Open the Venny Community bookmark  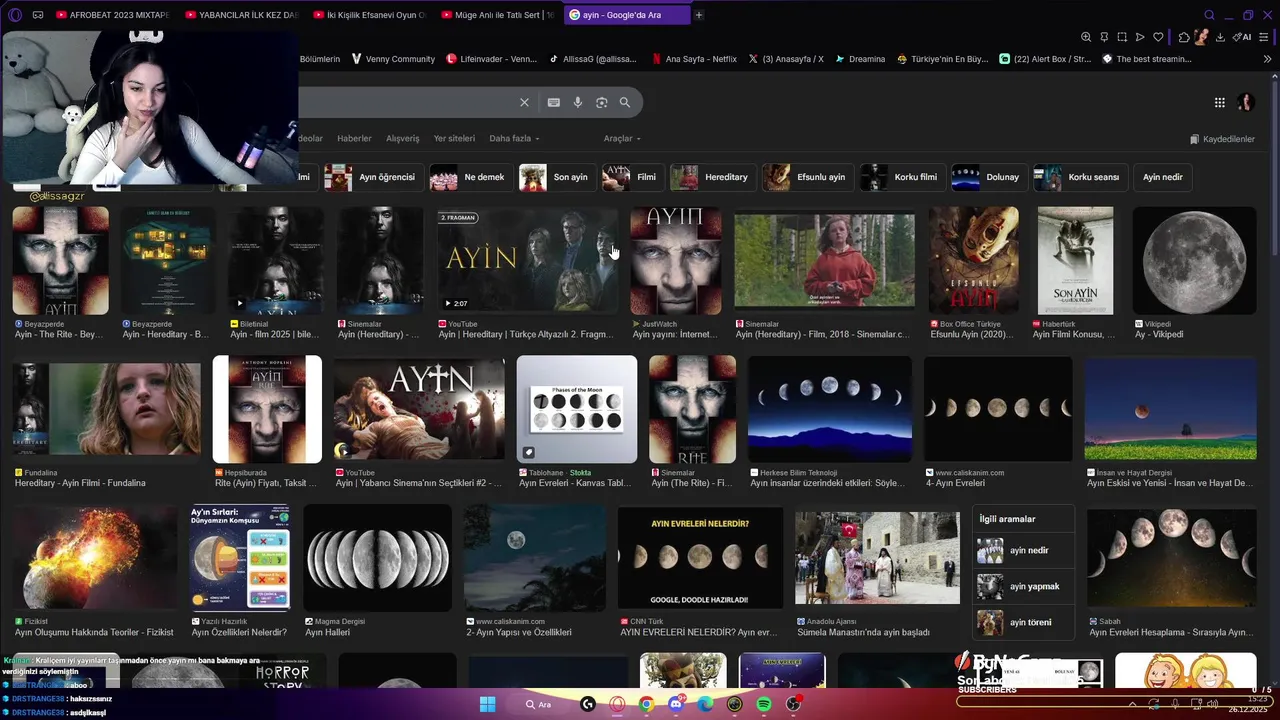[x=393, y=59]
